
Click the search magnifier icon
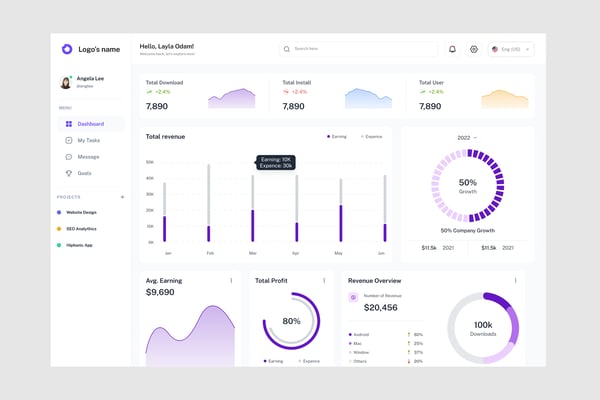(287, 49)
